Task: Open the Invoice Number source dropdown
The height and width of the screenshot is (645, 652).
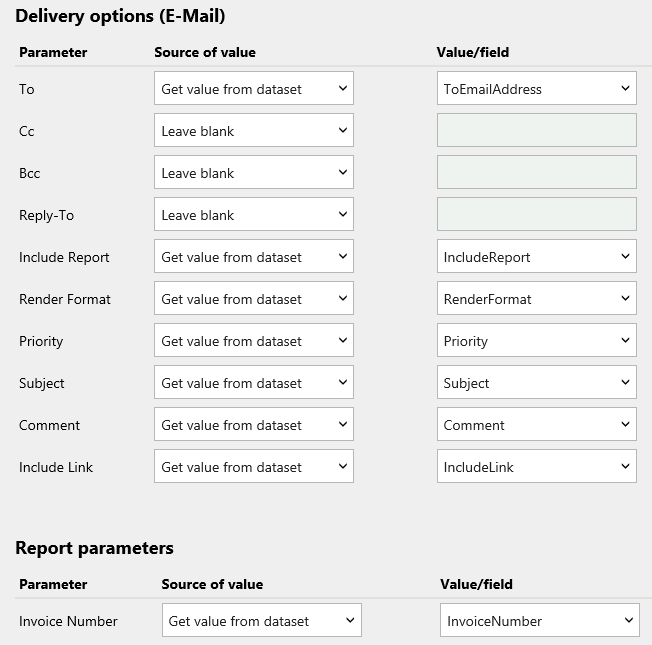Action: 261,621
